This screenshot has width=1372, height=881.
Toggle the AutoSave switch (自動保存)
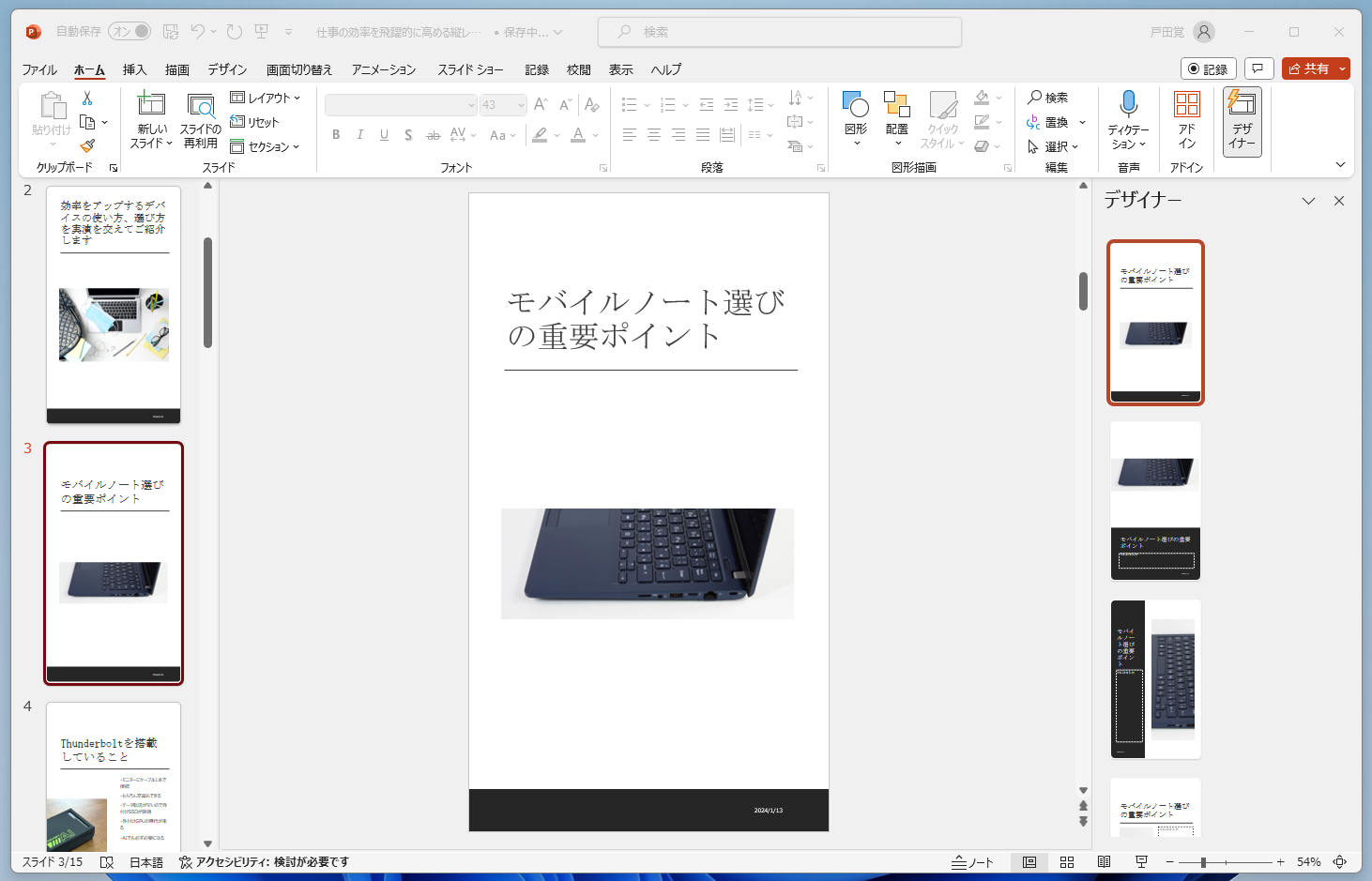point(130,31)
